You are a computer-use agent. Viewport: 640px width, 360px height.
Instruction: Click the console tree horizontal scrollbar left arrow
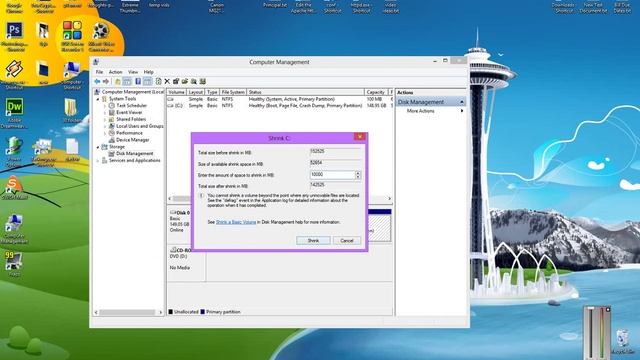(x=96, y=313)
